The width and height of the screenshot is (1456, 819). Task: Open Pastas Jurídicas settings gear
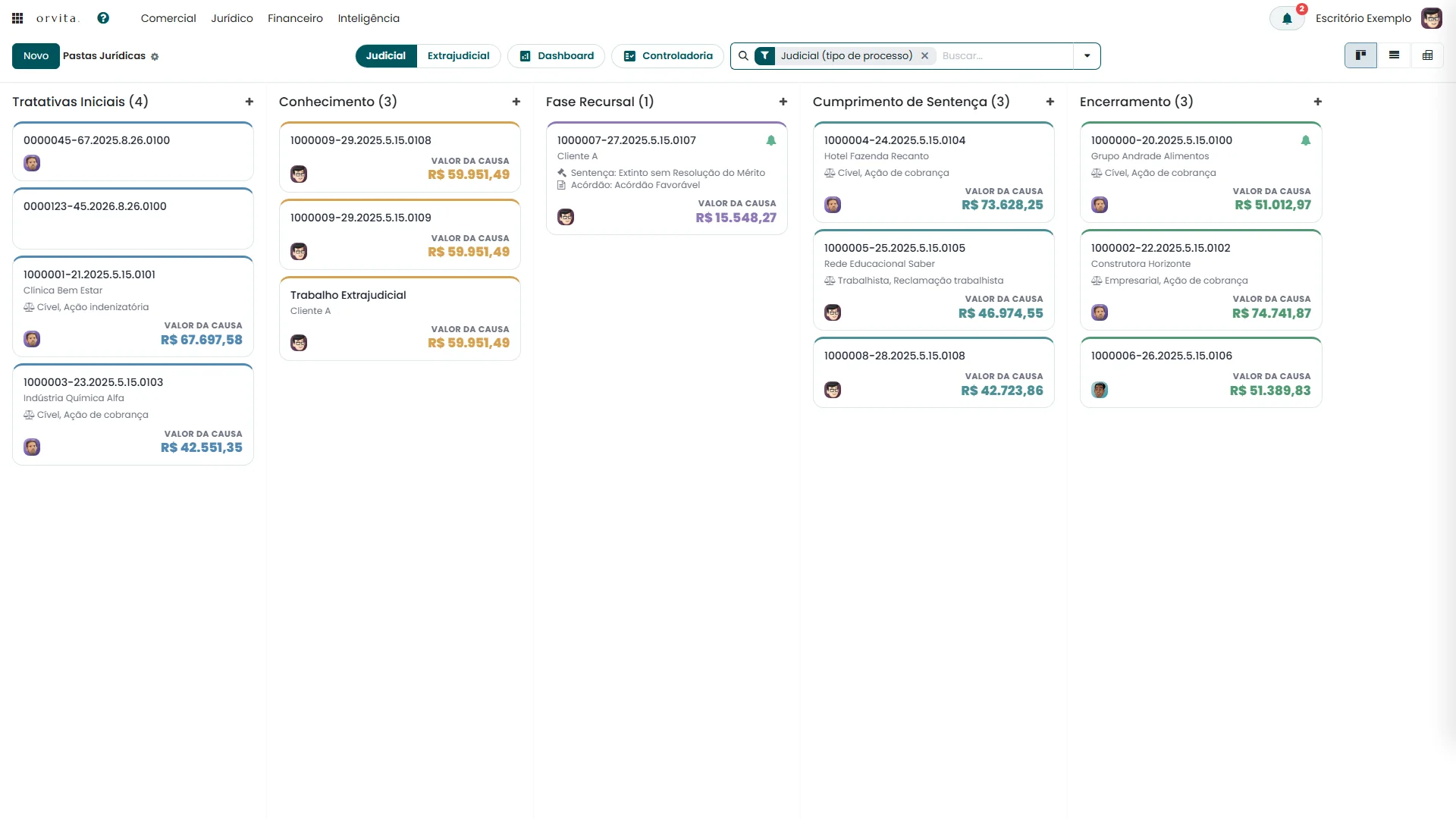155,57
